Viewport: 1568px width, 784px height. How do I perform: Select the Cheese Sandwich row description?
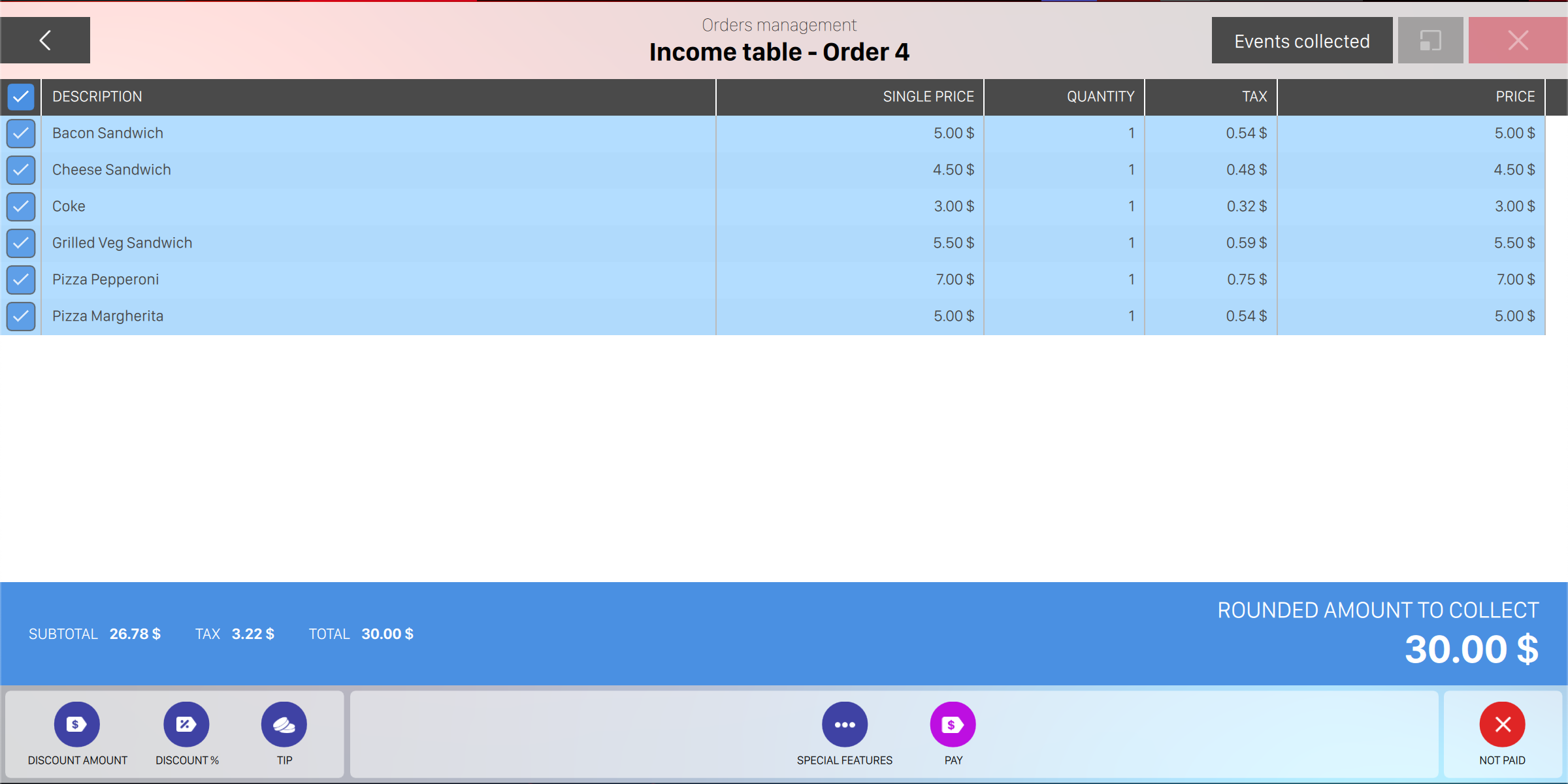pyautogui.click(x=112, y=170)
